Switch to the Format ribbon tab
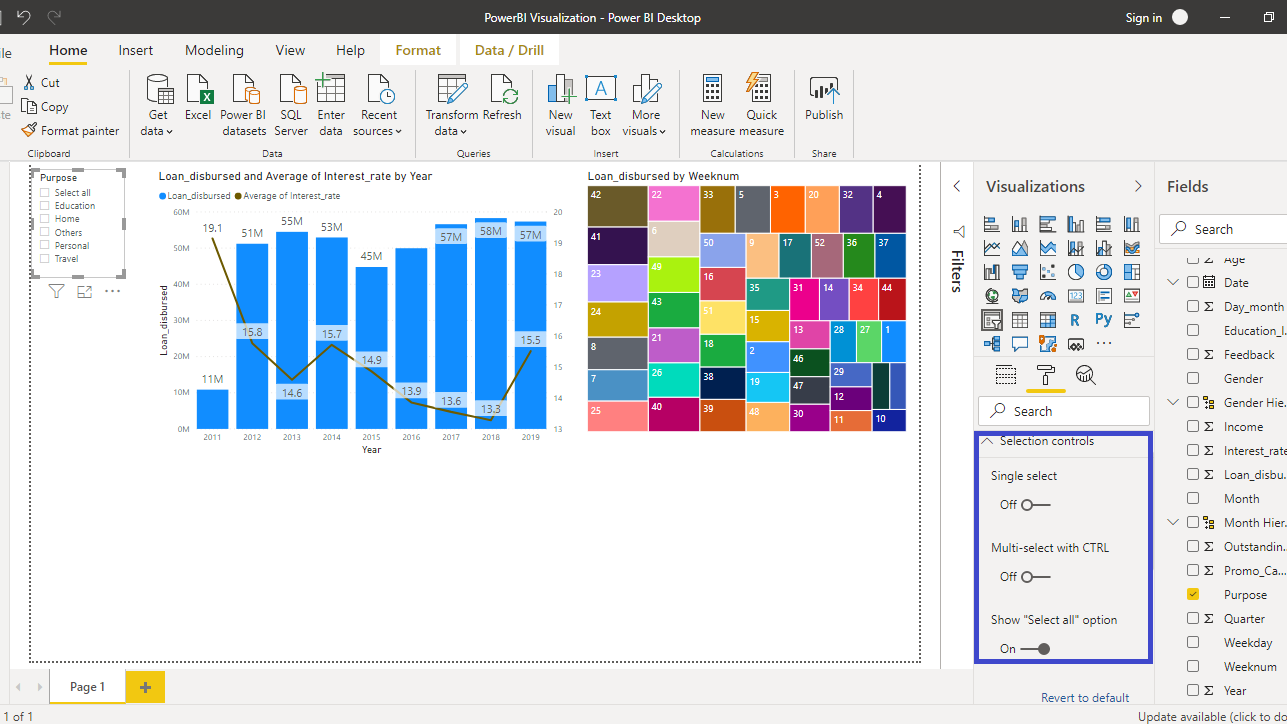This screenshot has height=724, width=1287. pos(418,50)
